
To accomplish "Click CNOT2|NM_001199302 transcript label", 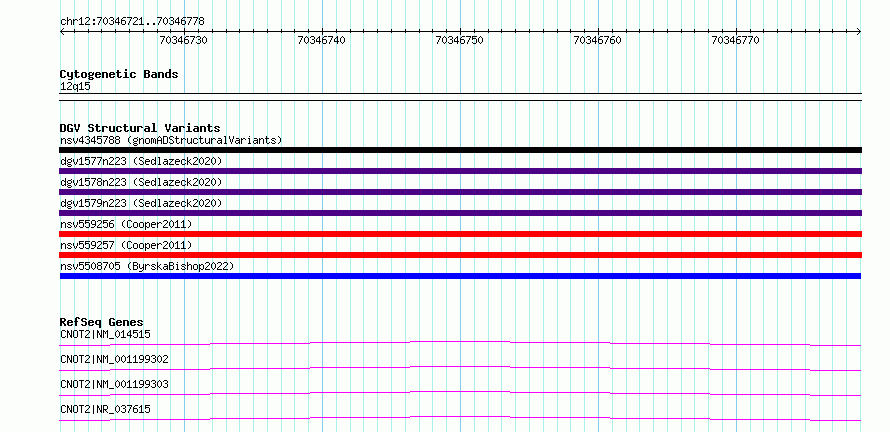I will tap(114, 359).
